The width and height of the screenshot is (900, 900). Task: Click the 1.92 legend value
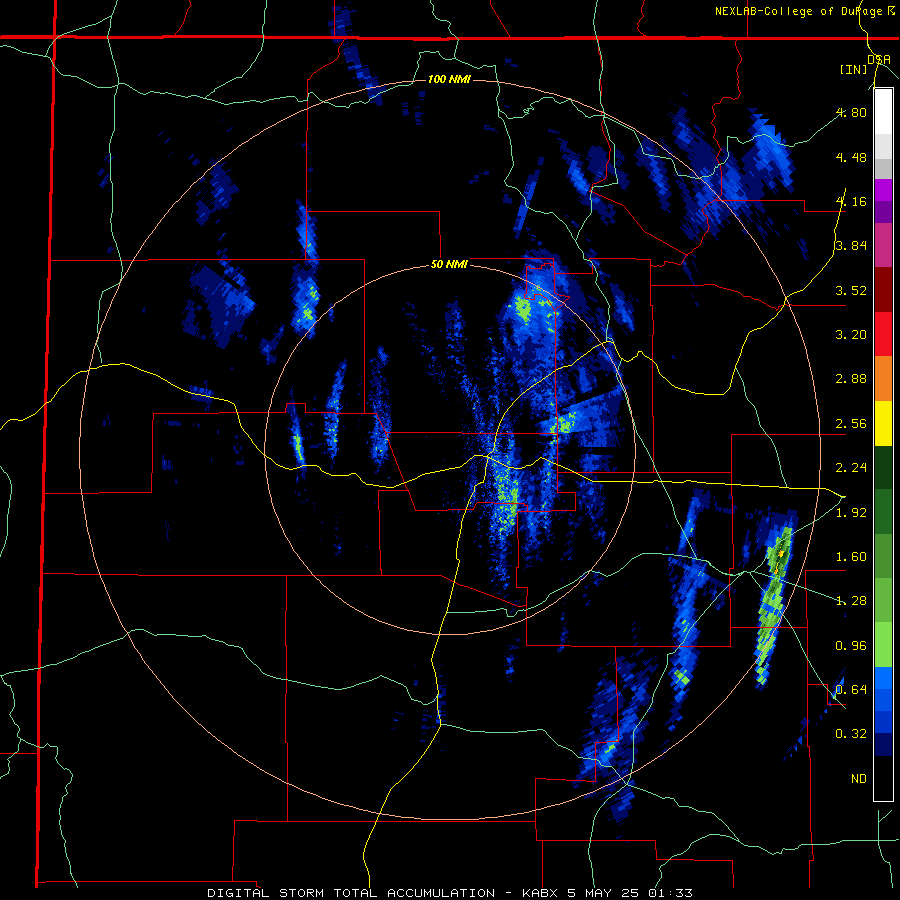[x=851, y=513]
